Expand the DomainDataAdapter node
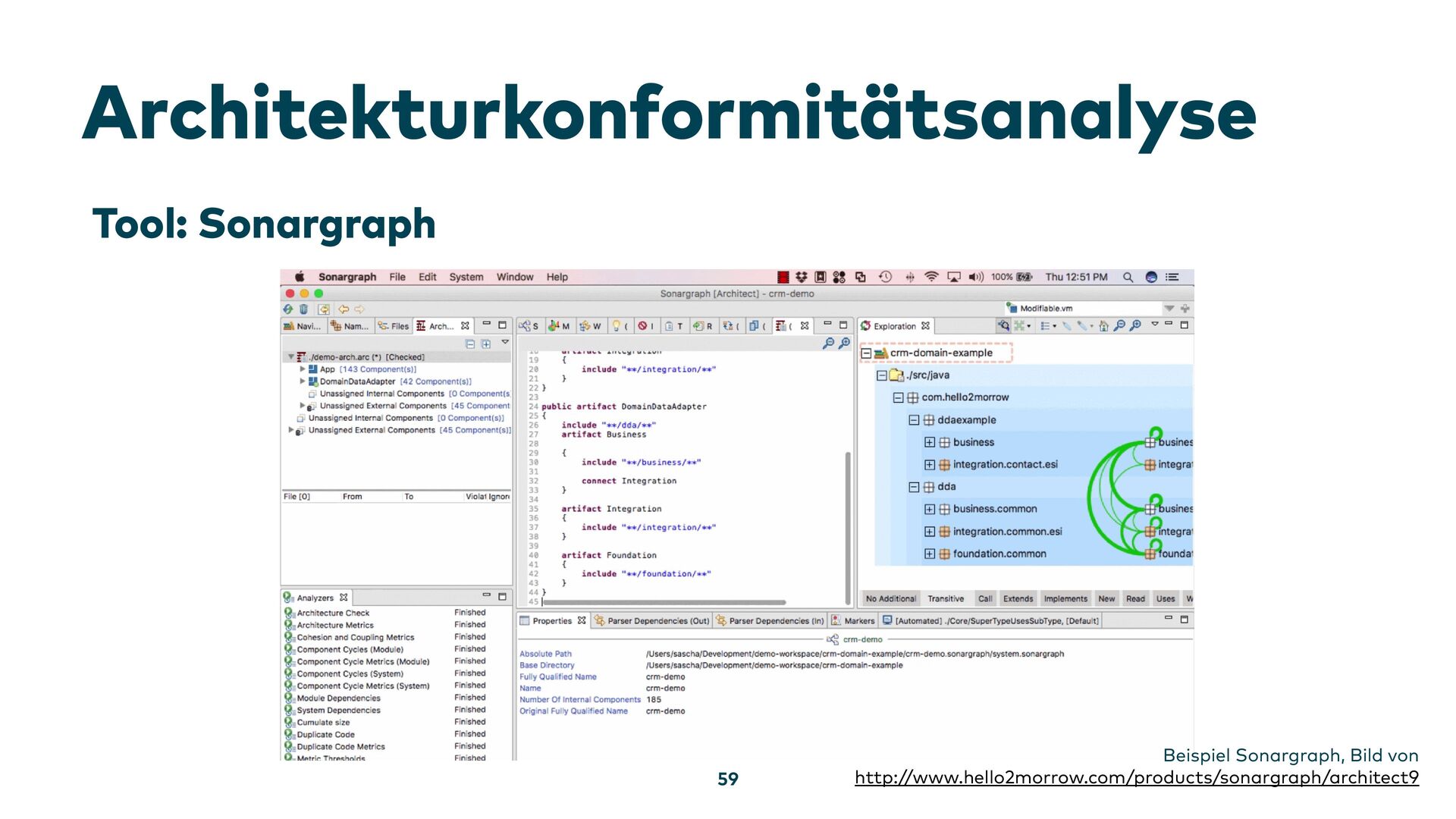This screenshot has height=819, width=1456. pos(303,381)
